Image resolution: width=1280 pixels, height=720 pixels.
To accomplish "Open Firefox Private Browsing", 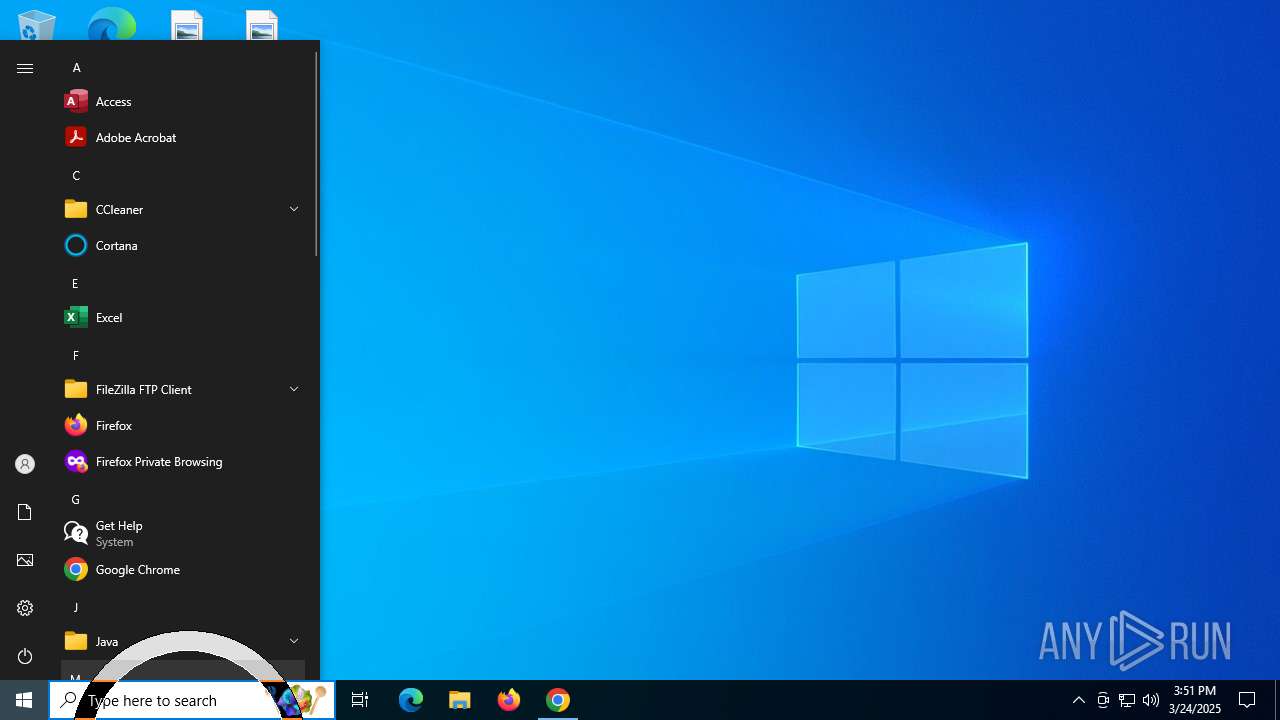I will 183,461.
